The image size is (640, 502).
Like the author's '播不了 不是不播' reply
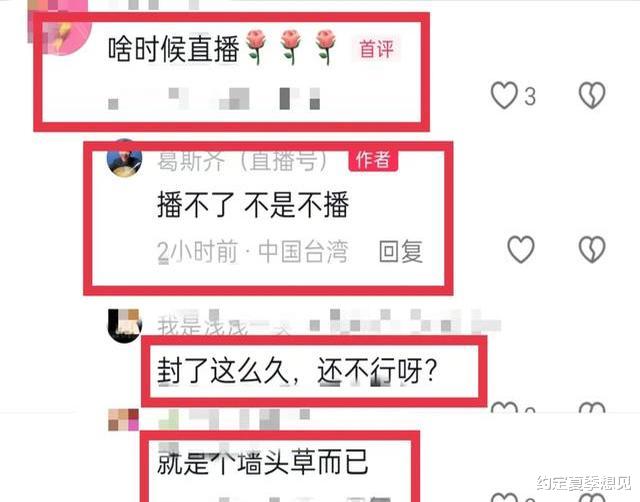pyautogui.click(x=520, y=249)
